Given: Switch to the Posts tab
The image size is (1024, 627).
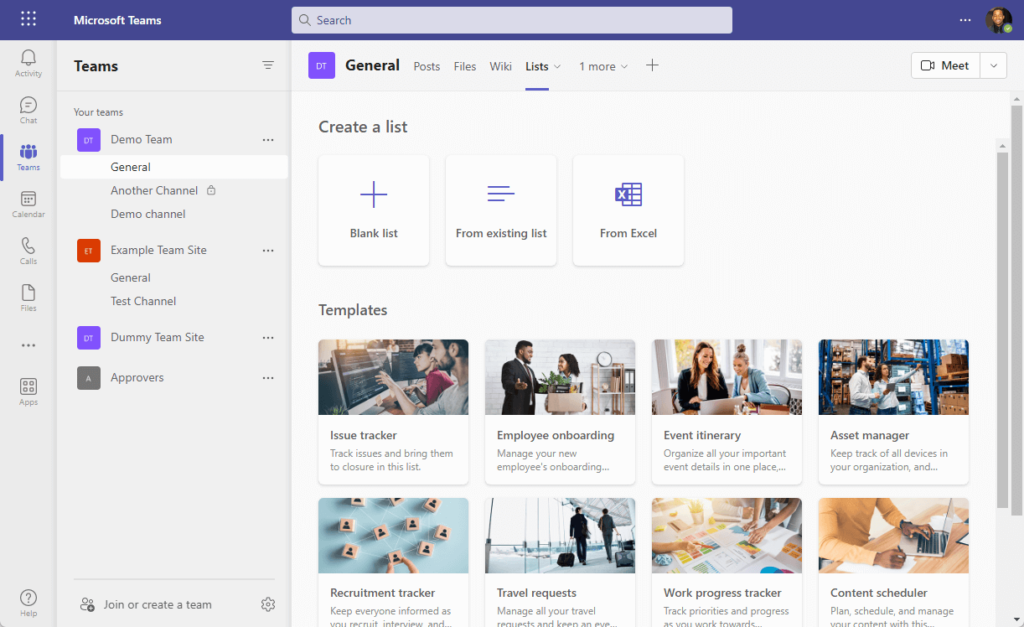Looking at the screenshot, I should pos(426,67).
